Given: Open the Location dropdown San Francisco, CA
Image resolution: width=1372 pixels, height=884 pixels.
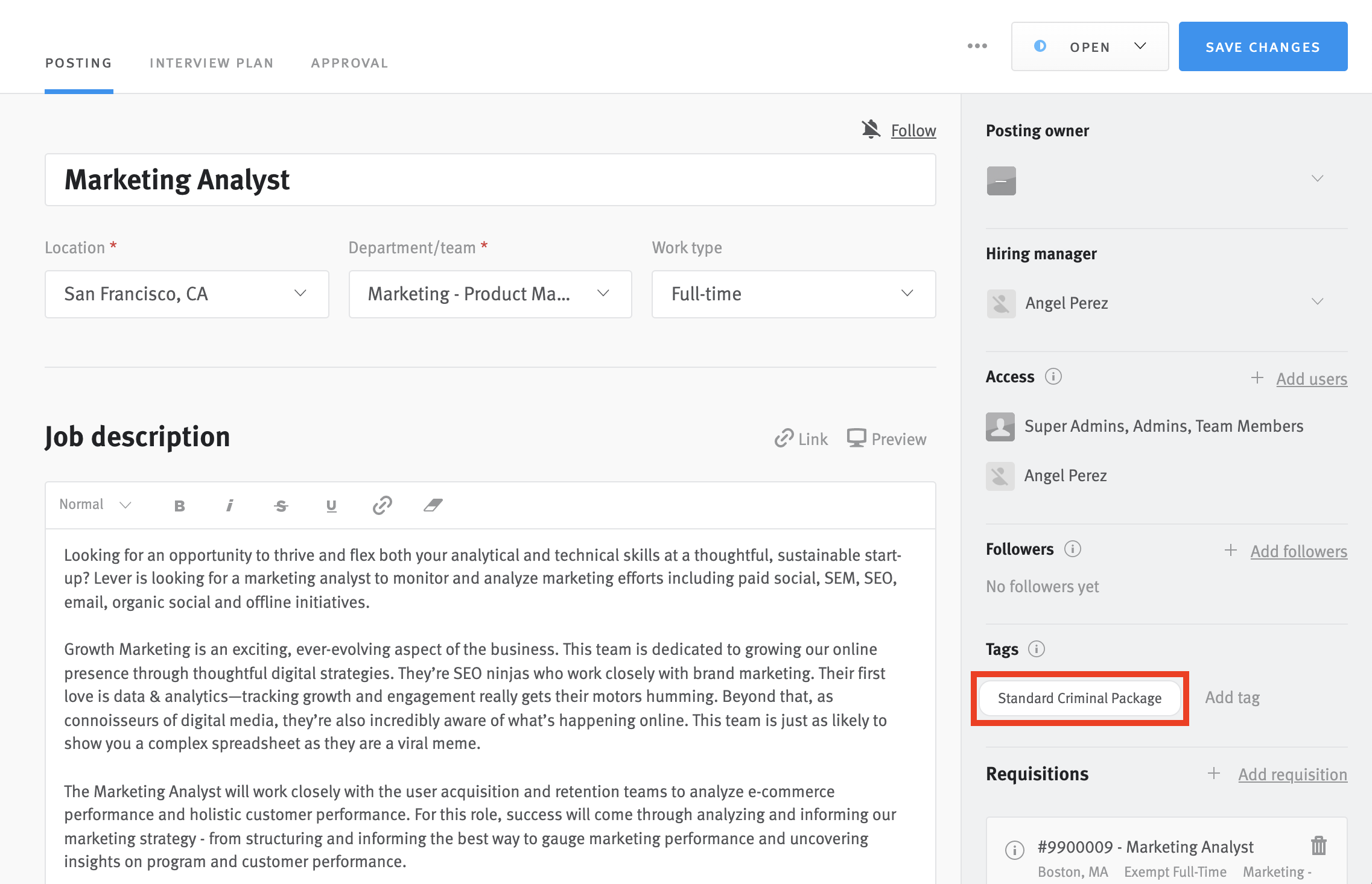Looking at the screenshot, I should pos(187,294).
